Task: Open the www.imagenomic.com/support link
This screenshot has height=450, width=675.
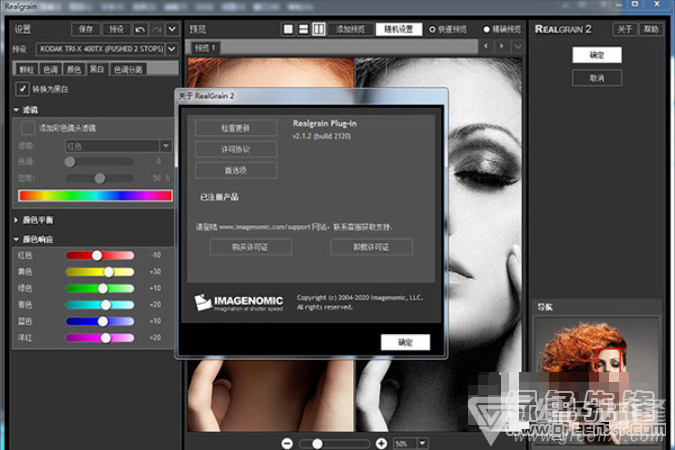Action: (264, 227)
